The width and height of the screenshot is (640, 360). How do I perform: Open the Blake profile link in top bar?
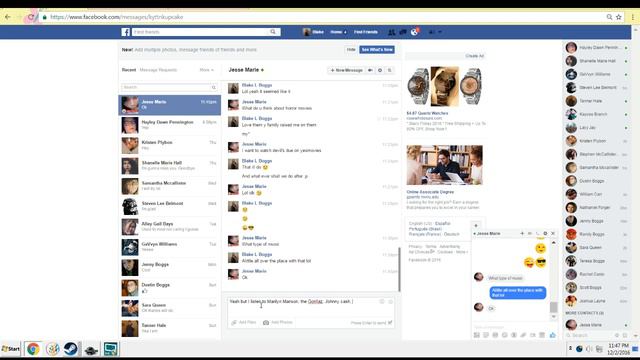pyautogui.click(x=313, y=32)
